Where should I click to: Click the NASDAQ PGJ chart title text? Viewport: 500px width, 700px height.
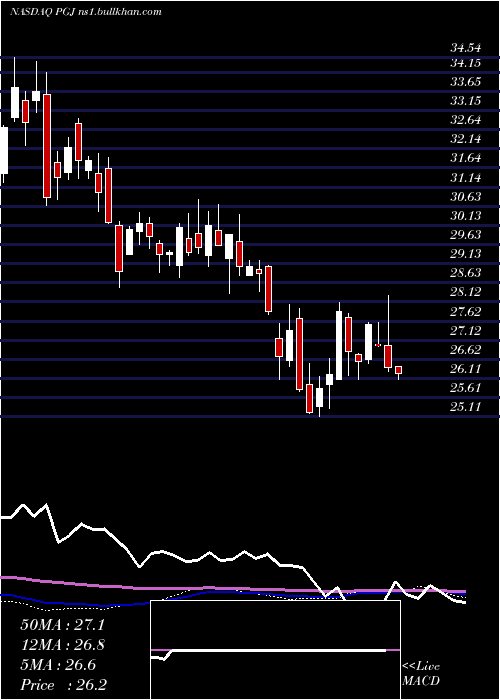85,12
